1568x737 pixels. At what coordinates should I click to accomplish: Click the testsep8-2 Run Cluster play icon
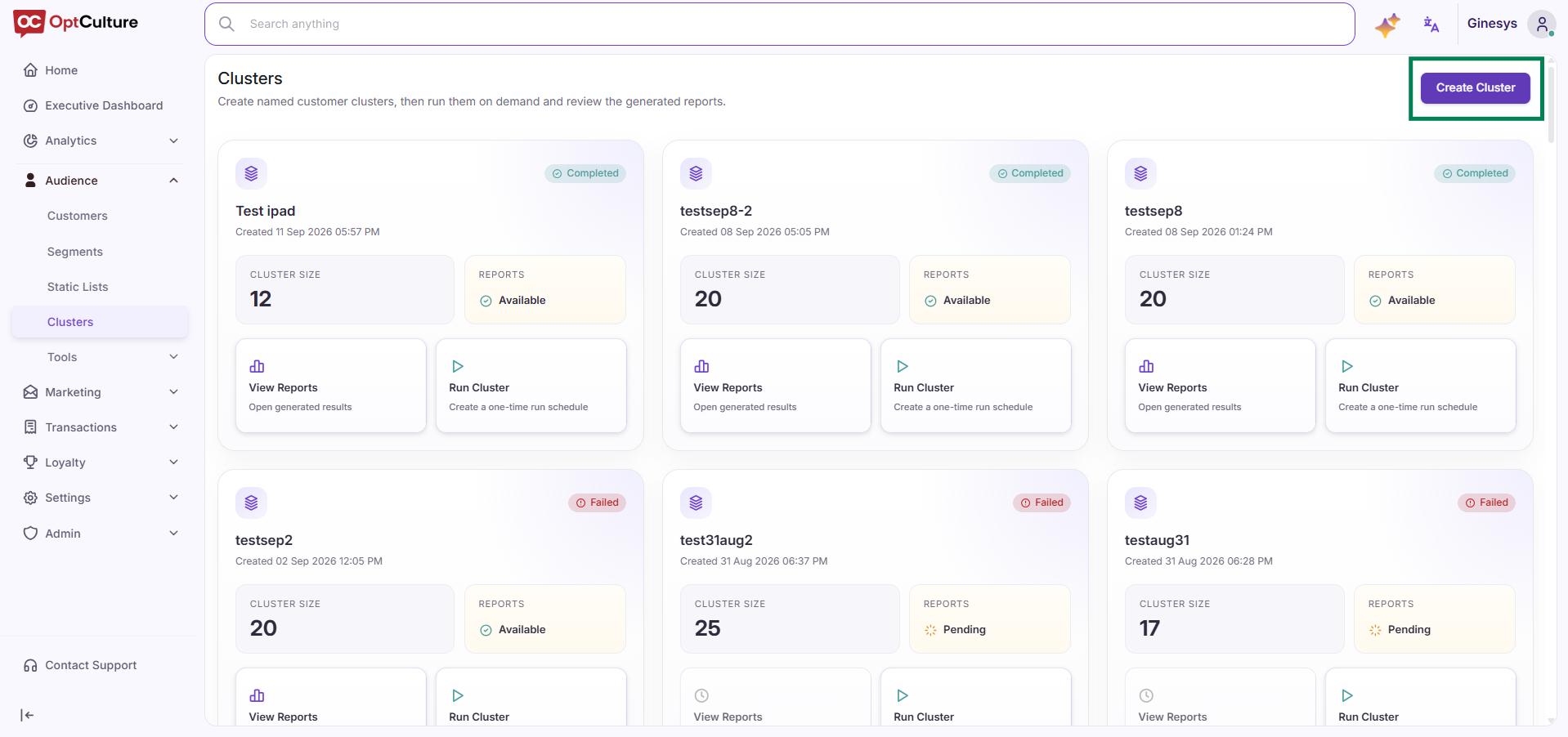(902, 366)
